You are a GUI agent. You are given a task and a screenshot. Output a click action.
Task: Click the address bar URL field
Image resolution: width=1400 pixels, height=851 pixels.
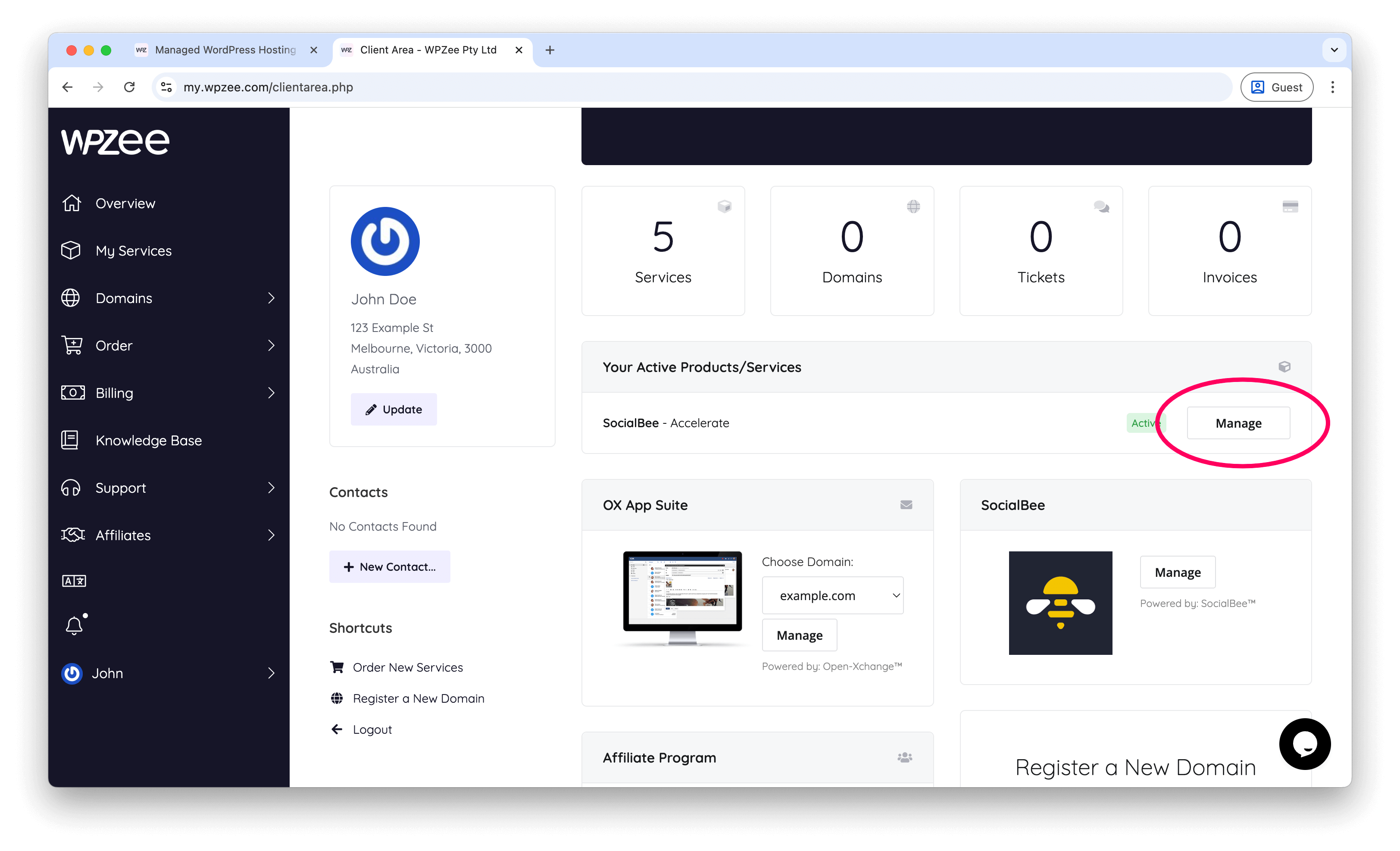tap(691, 87)
